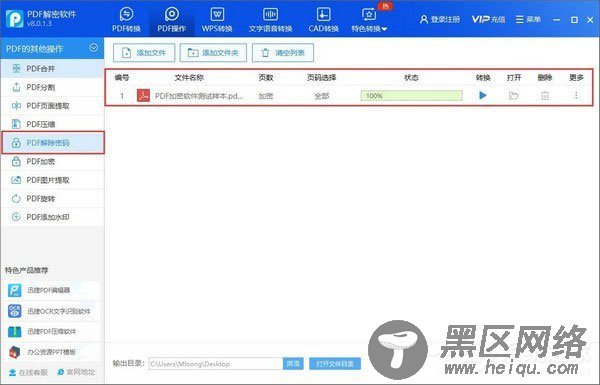Screen dimensions: 600x385
Task: Open the 在线客服 link
Action: [28, 372]
